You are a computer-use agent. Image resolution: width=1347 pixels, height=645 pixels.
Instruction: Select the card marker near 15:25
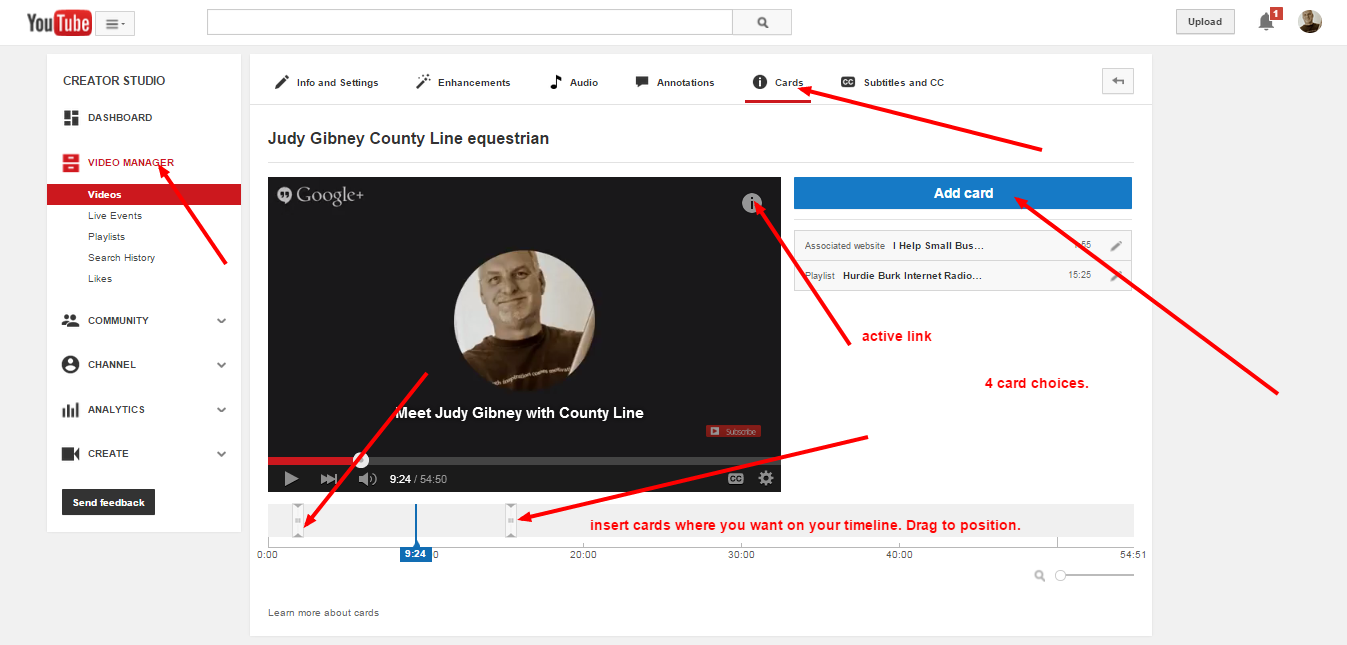click(511, 520)
